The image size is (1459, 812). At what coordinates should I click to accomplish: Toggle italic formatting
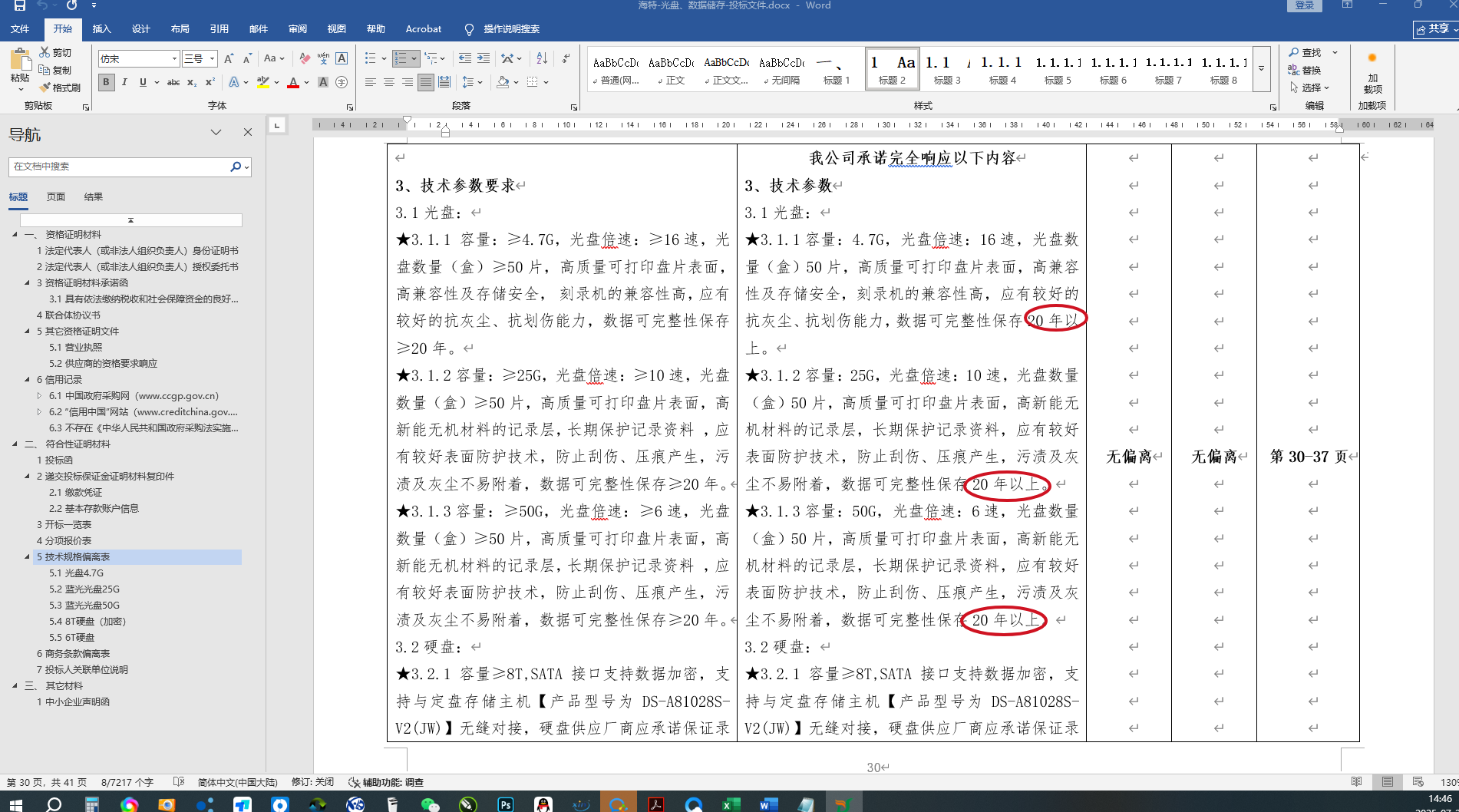point(124,82)
